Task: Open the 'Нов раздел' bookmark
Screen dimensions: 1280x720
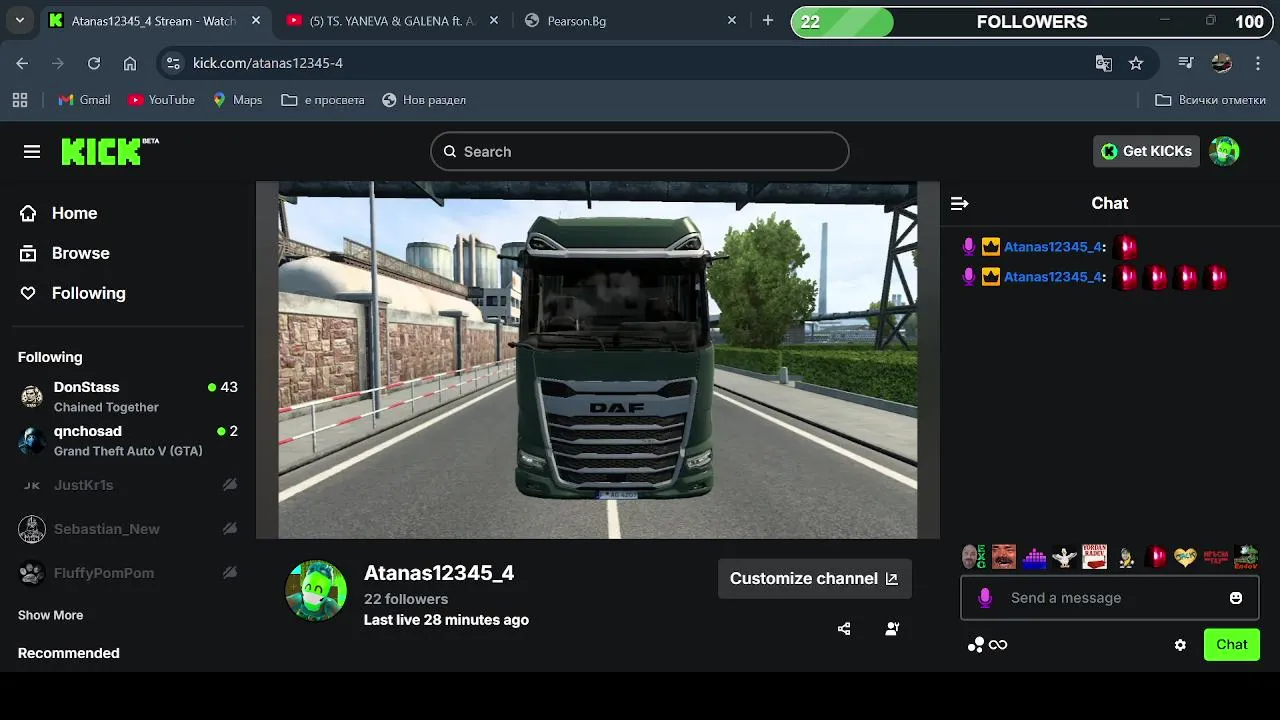Action: click(423, 100)
